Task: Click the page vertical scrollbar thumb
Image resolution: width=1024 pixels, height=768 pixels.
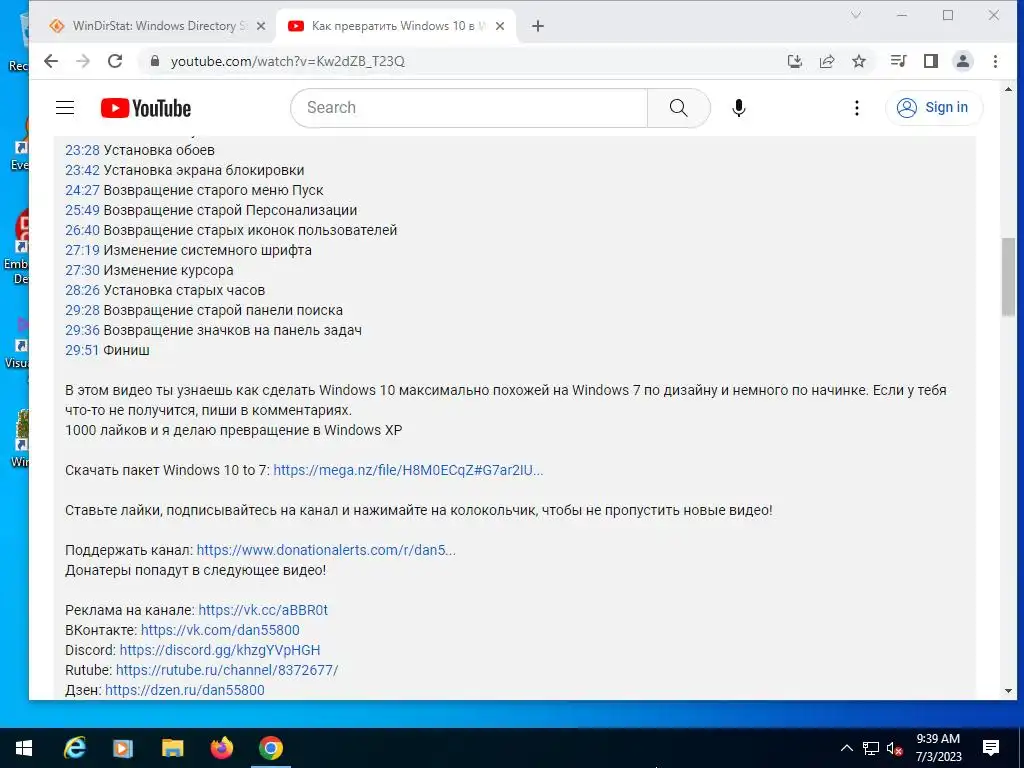Action: 1008,277
